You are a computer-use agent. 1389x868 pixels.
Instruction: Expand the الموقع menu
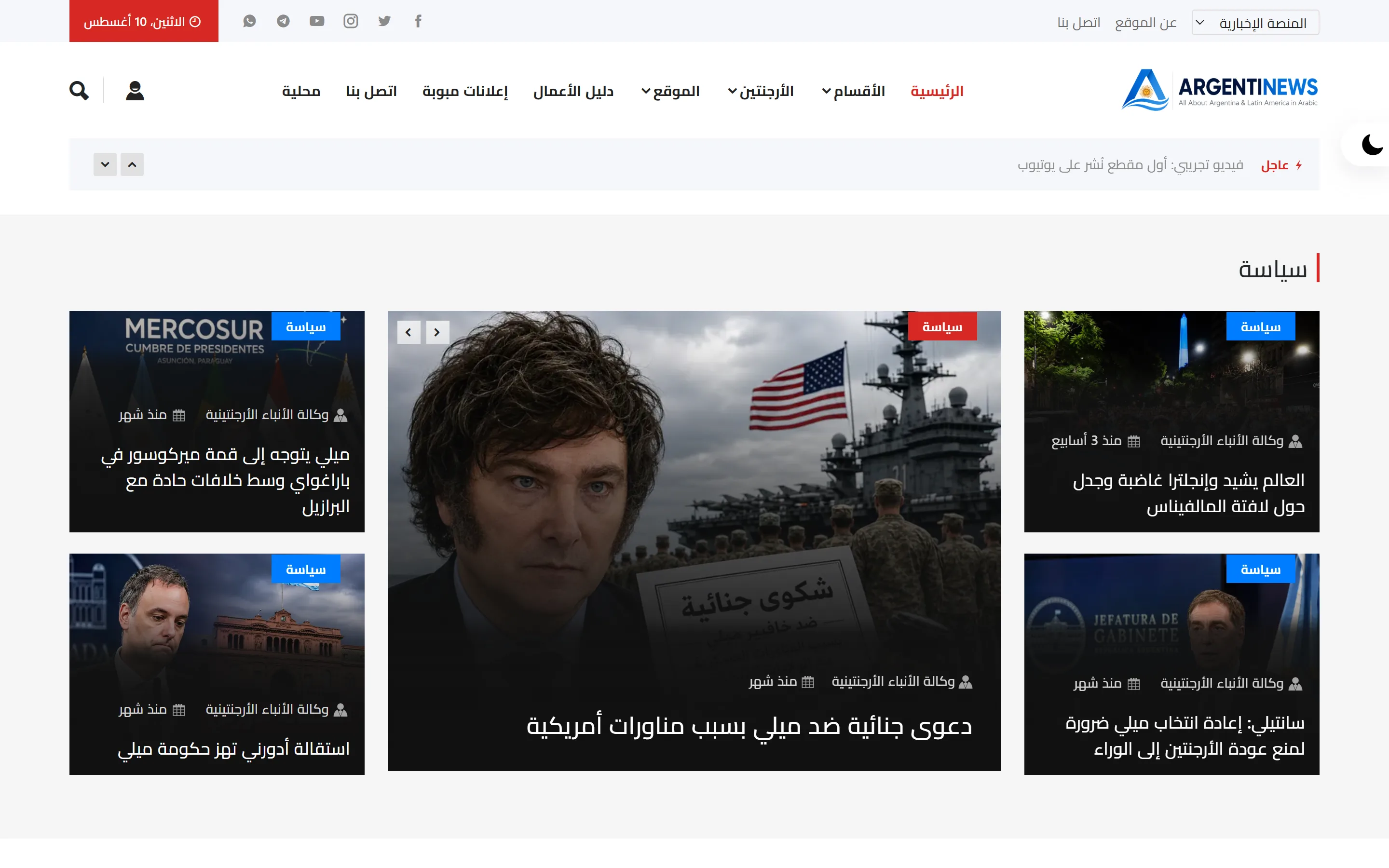click(670, 91)
